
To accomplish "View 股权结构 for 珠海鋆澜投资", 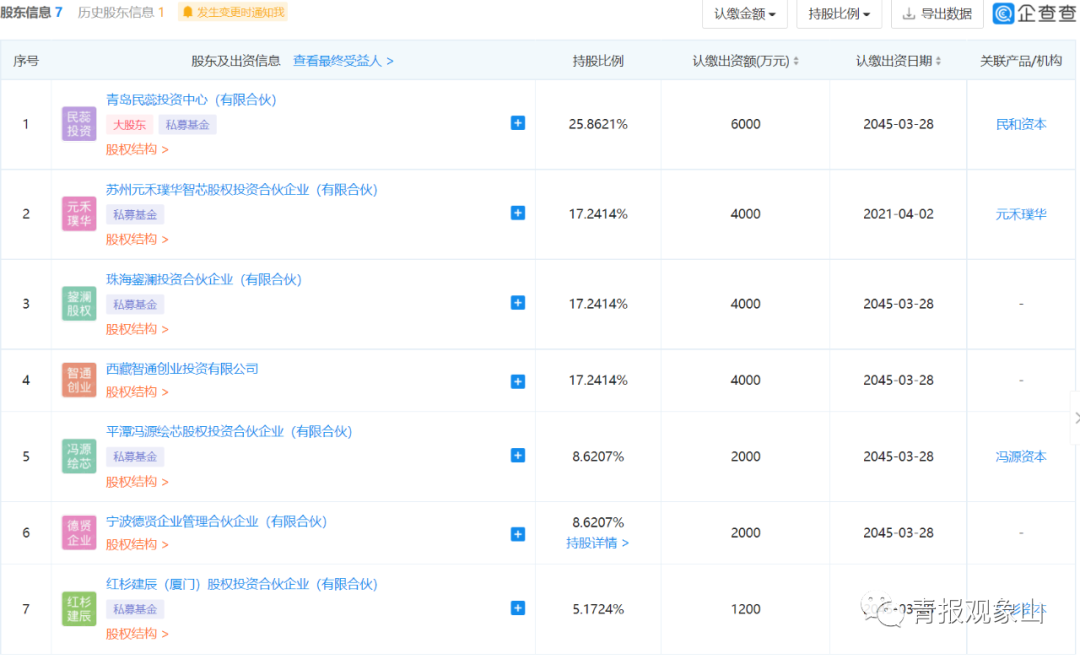I will click(137, 329).
